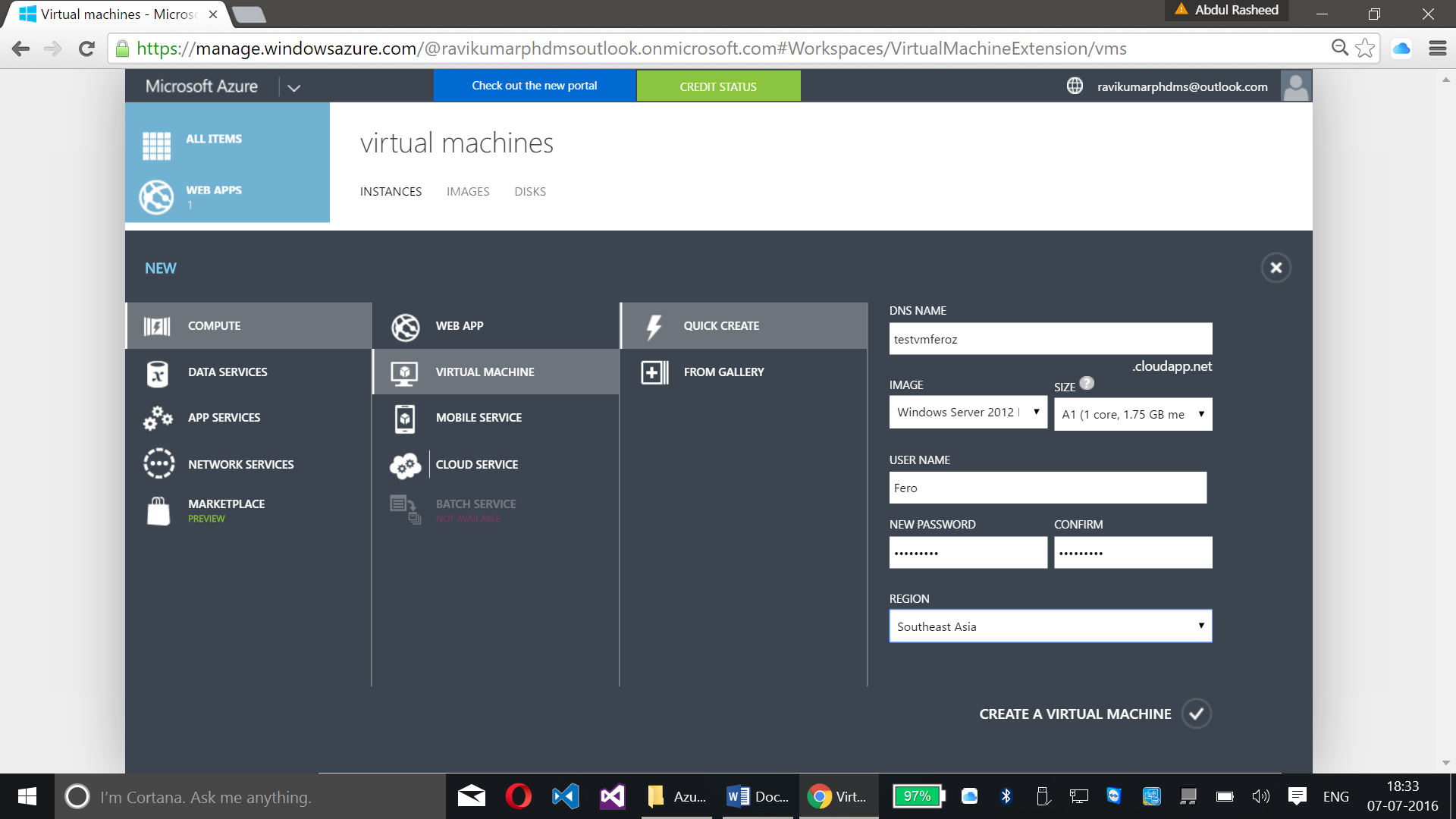The width and height of the screenshot is (1456, 819).
Task: Open the All Items grid icon
Action: click(156, 145)
